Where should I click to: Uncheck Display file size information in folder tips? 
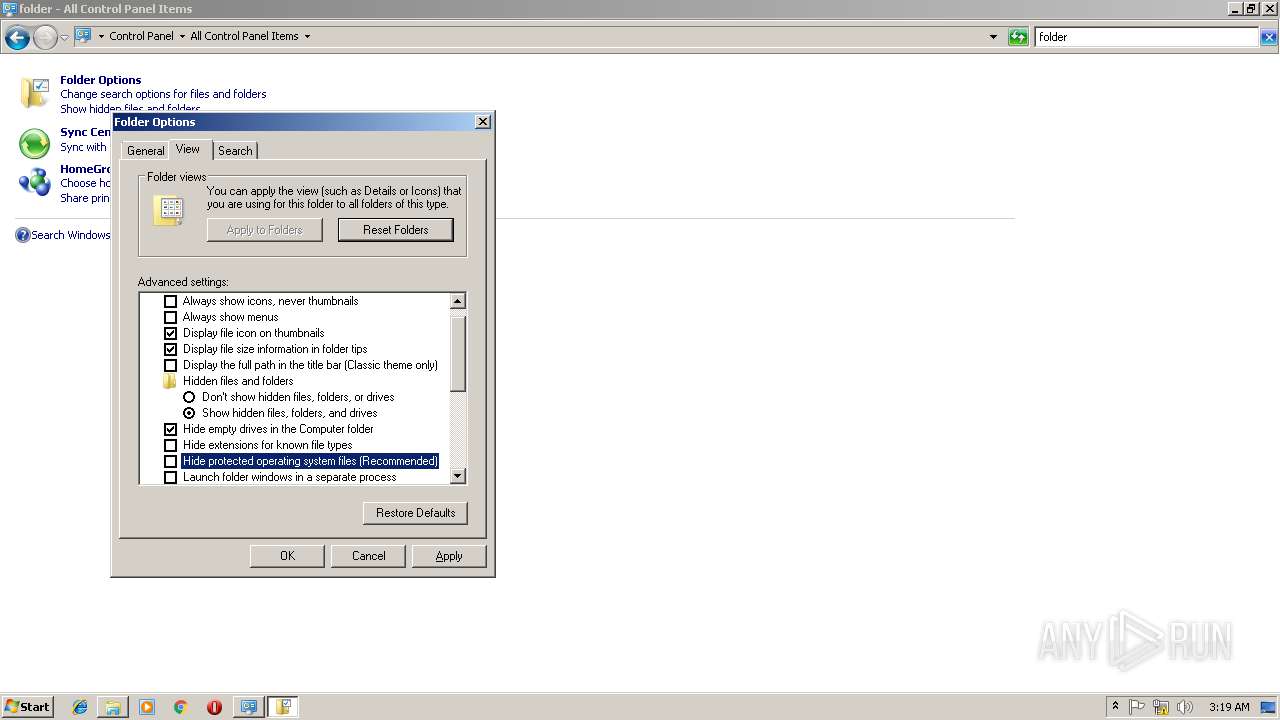coord(170,349)
